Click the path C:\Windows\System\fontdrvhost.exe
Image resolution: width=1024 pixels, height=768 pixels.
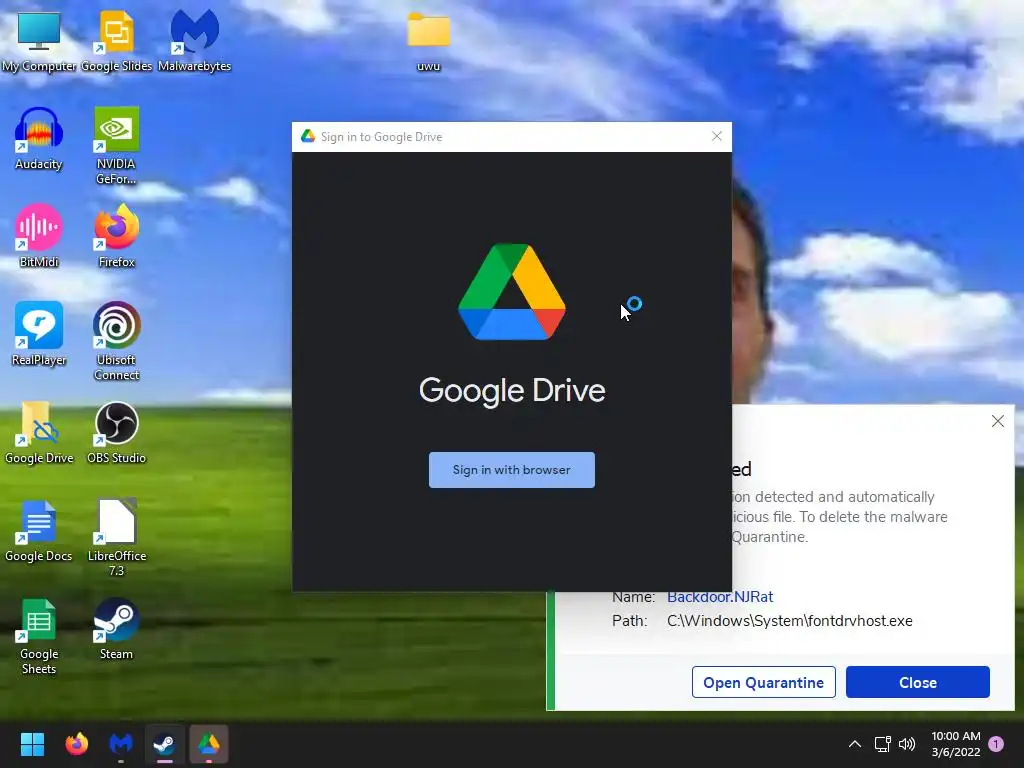tap(790, 621)
